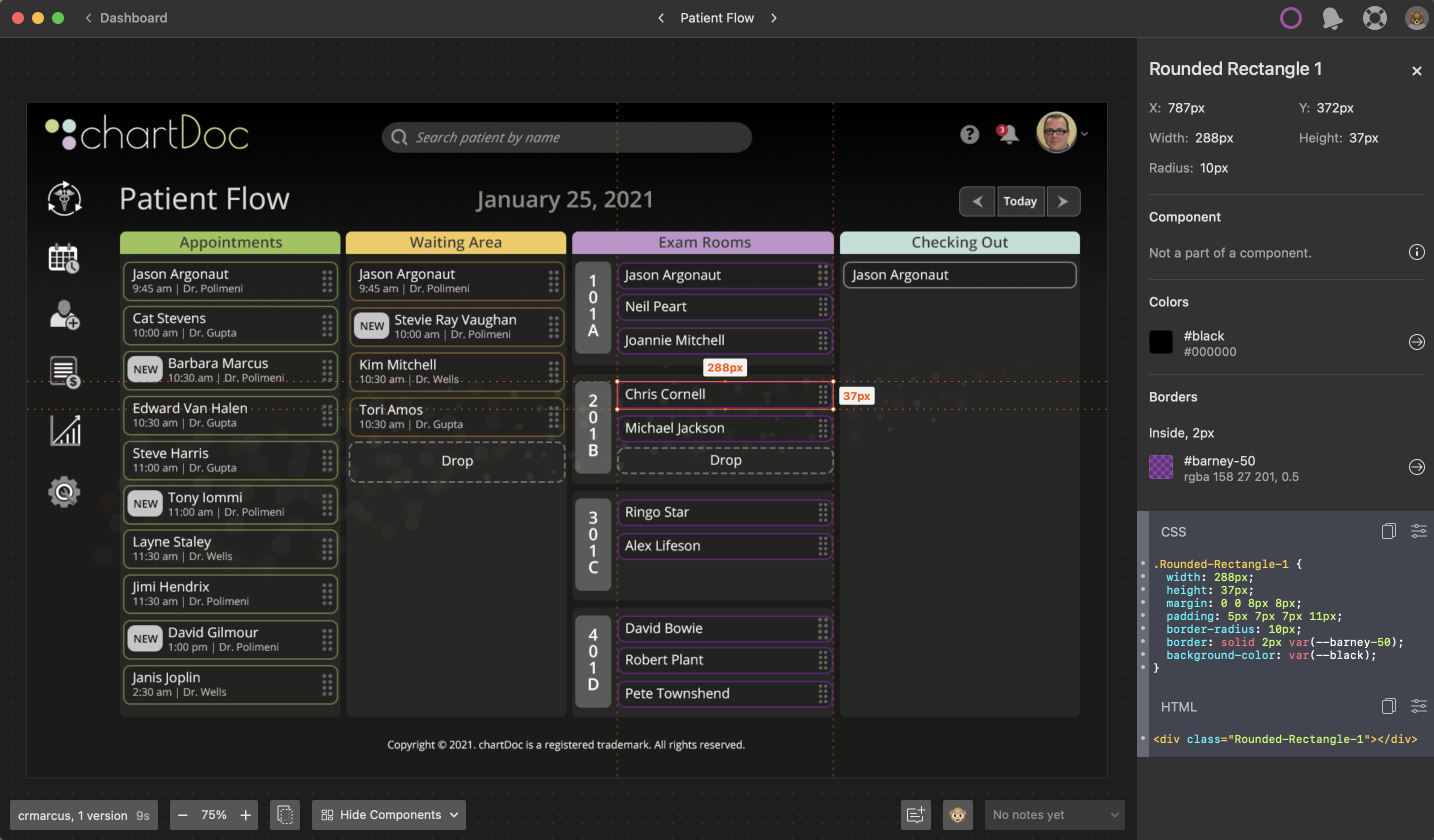Click the Exam Rooms column header
The width and height of the screenshot is (1434, 840).
(703, 242)
